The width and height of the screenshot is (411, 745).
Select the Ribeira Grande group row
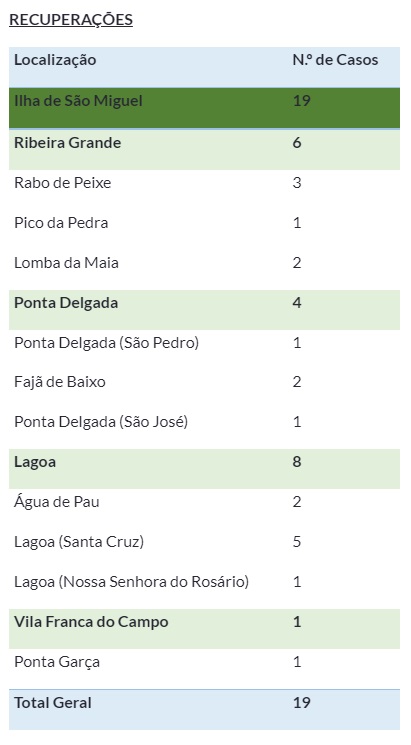[x=204, y=149]
